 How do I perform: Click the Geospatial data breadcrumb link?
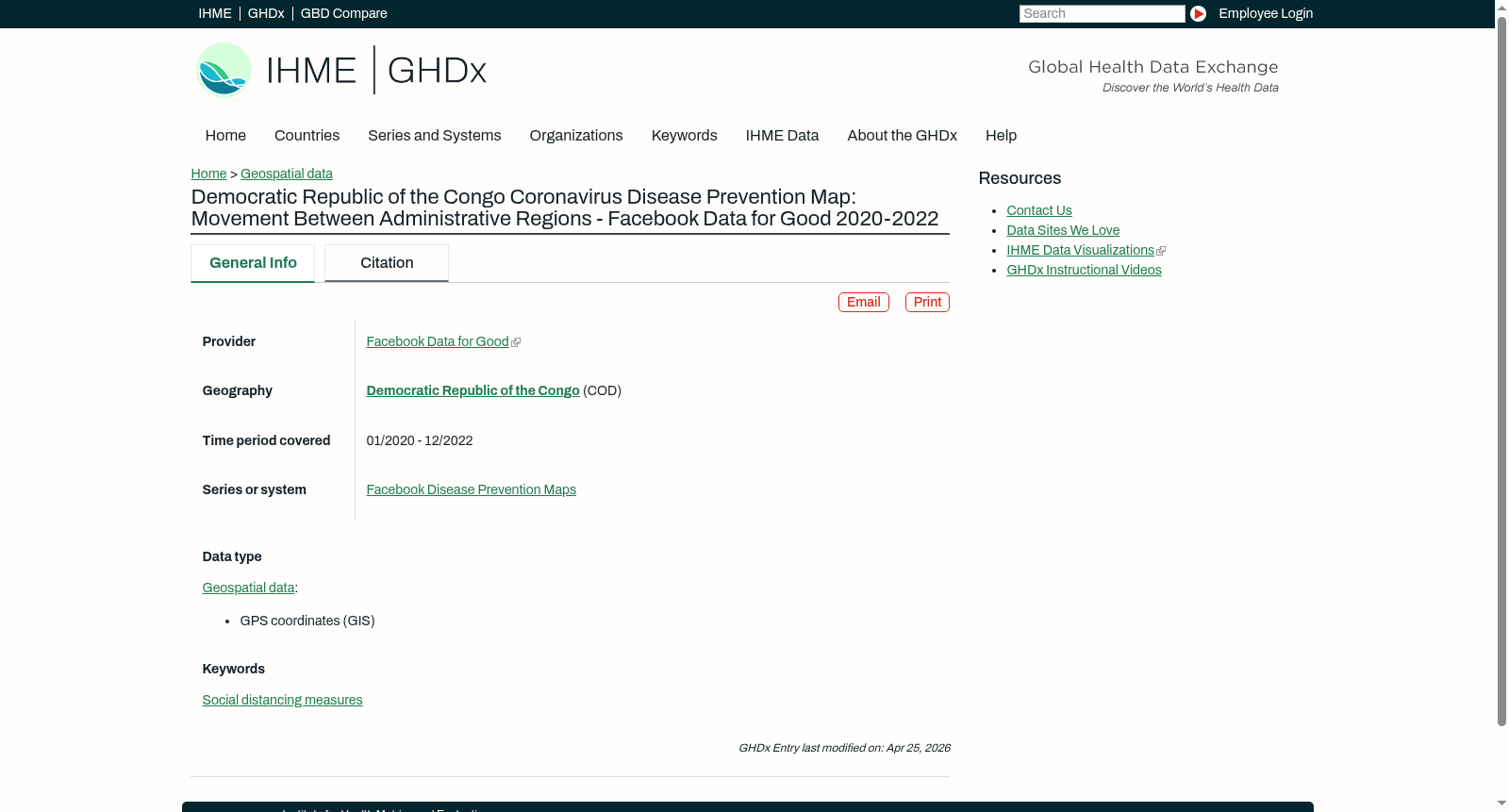click(x=287, y=174)
